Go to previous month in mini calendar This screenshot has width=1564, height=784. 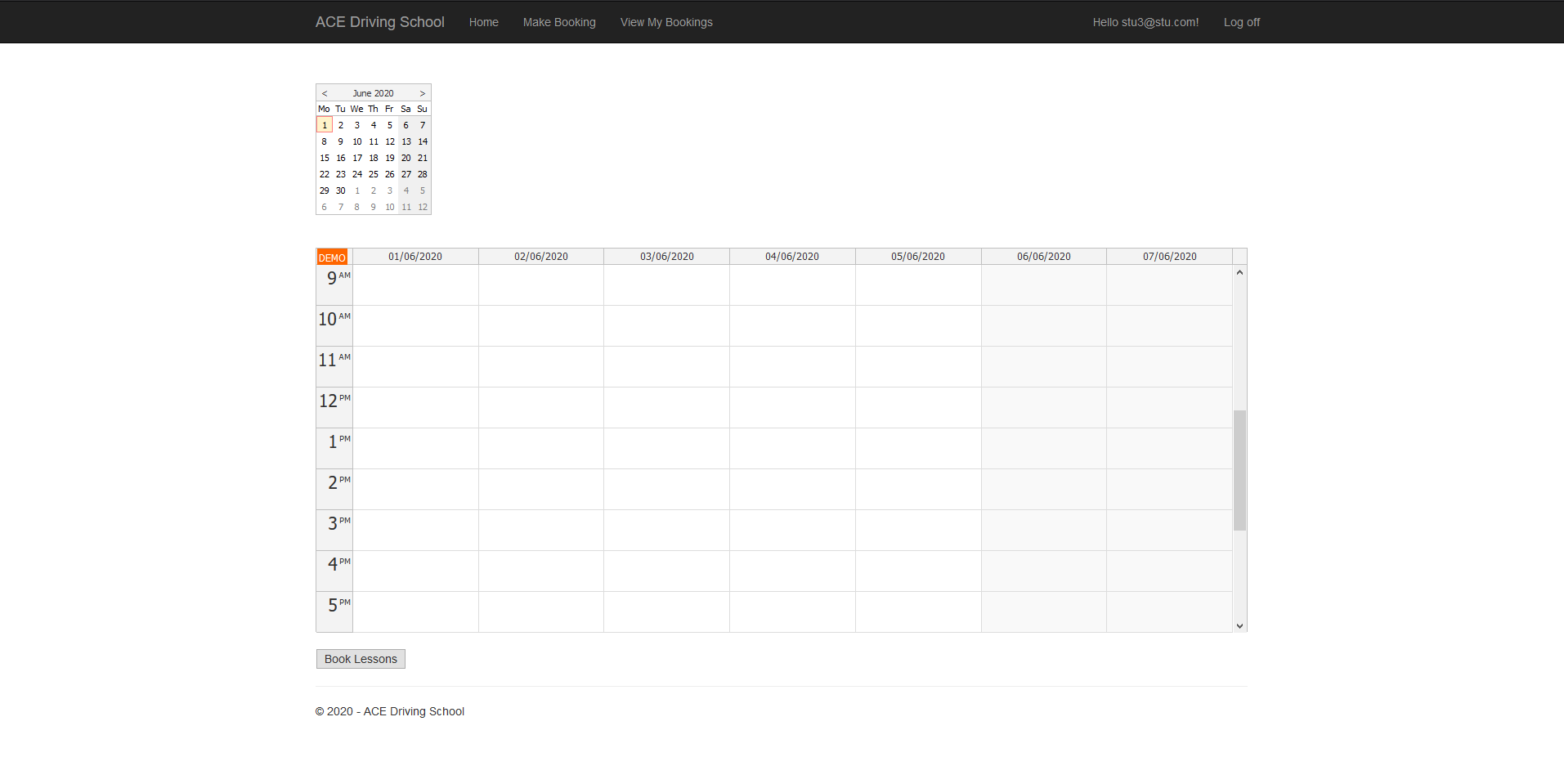[325, 93]
